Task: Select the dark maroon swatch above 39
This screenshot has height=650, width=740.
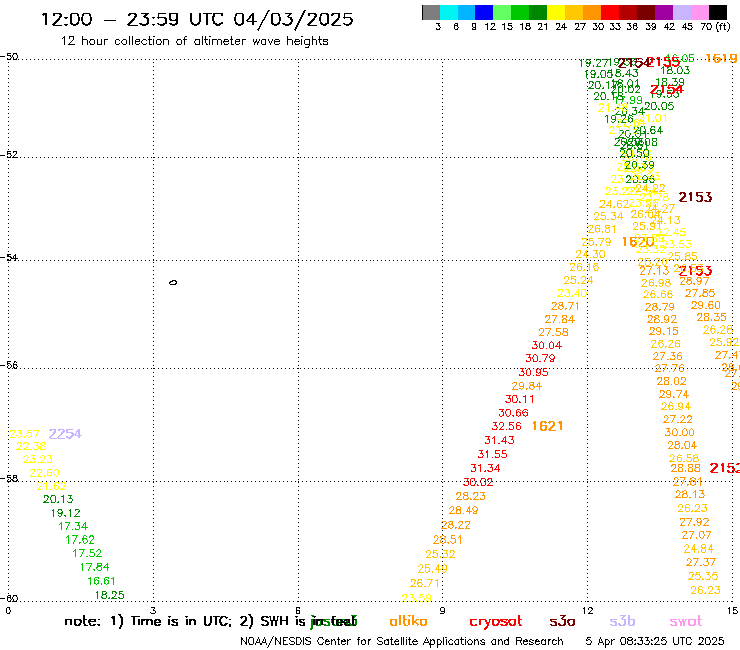Action: tap(646, 12)
